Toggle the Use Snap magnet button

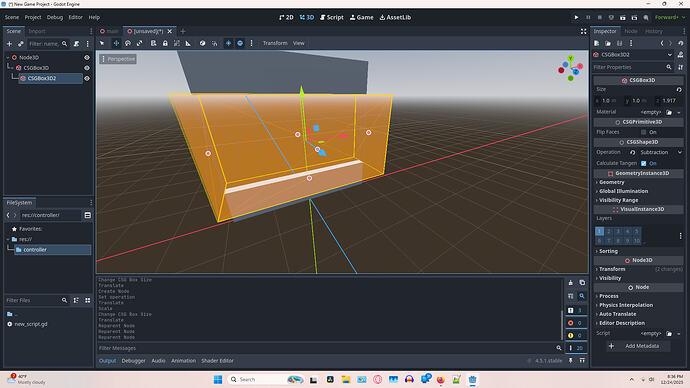click(x=214, y=43)
